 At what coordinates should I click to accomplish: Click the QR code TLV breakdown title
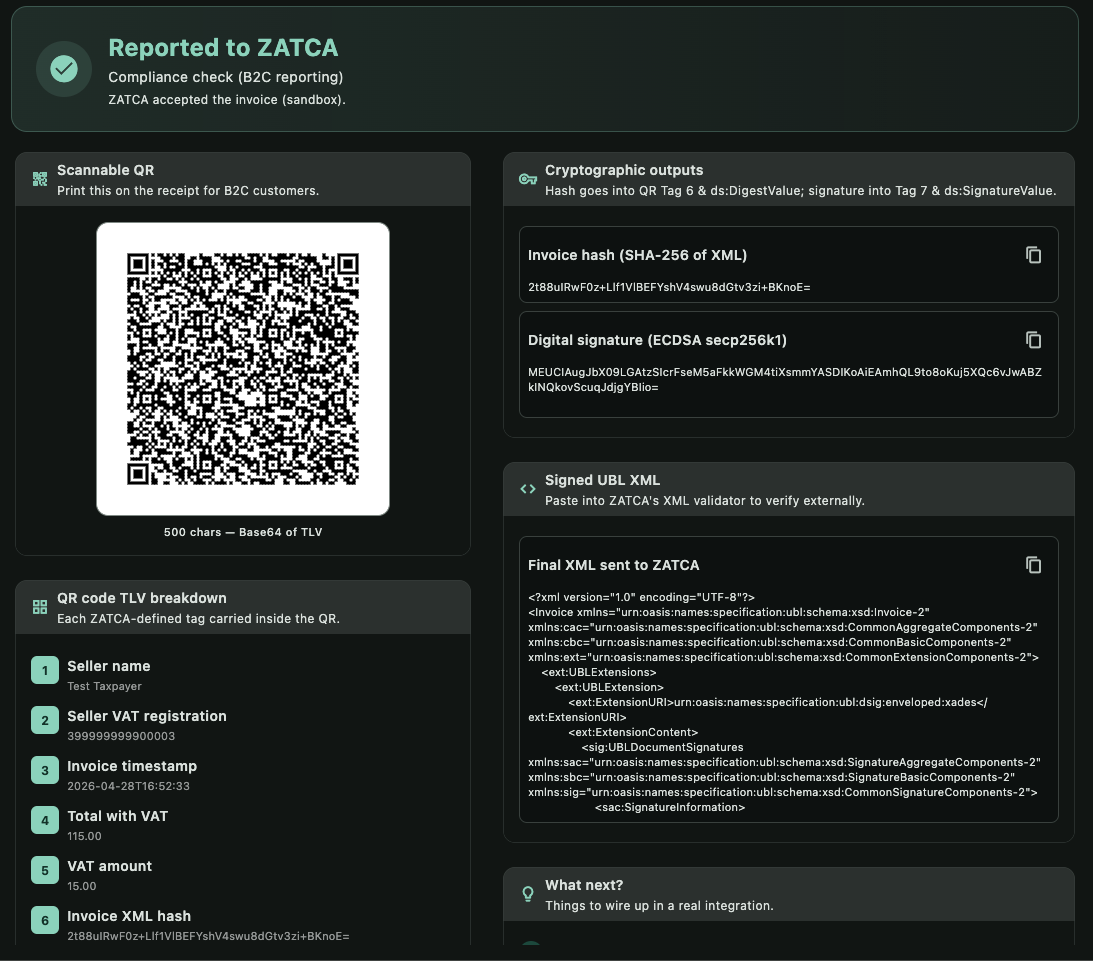click(142, 598)
